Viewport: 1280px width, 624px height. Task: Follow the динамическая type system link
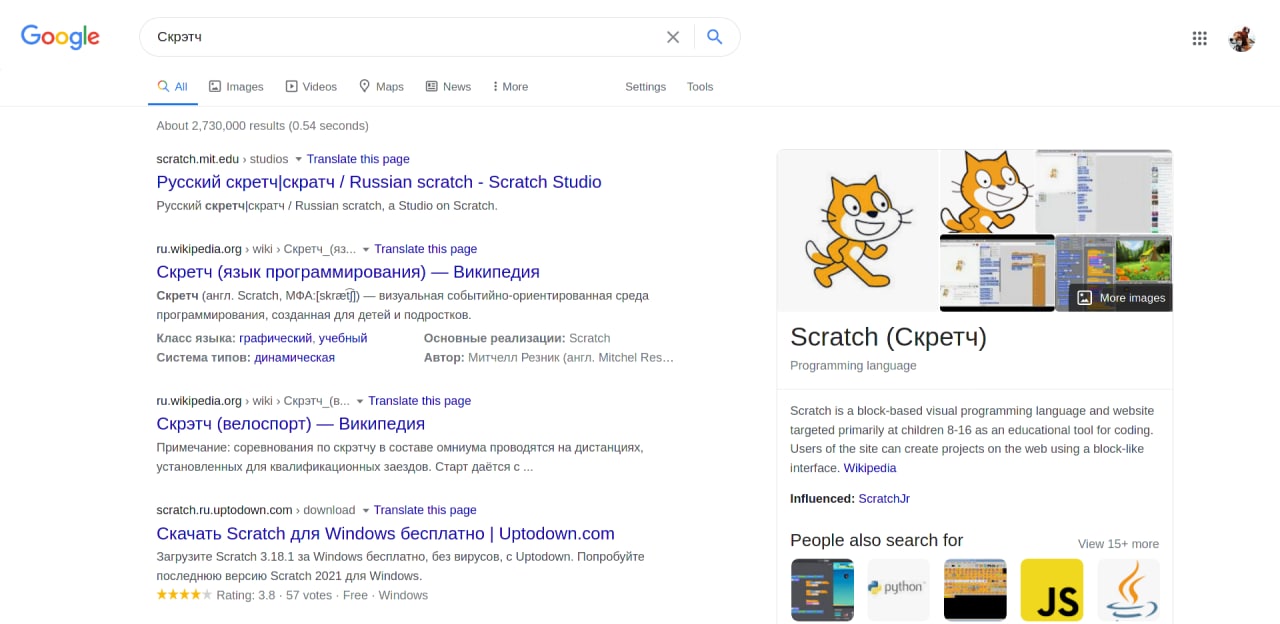(x=294, y=357)
